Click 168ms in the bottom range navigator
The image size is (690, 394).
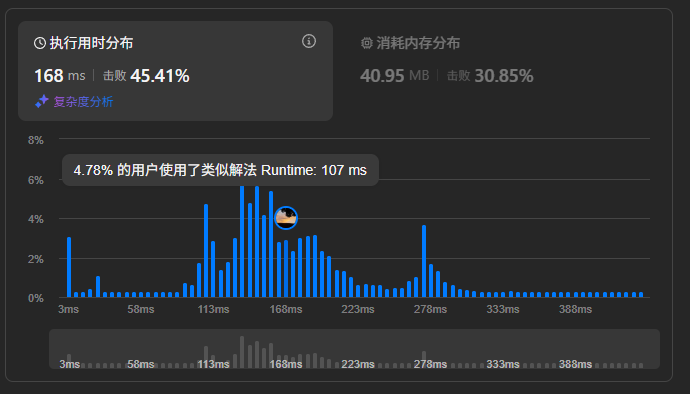tap(286, 365)
